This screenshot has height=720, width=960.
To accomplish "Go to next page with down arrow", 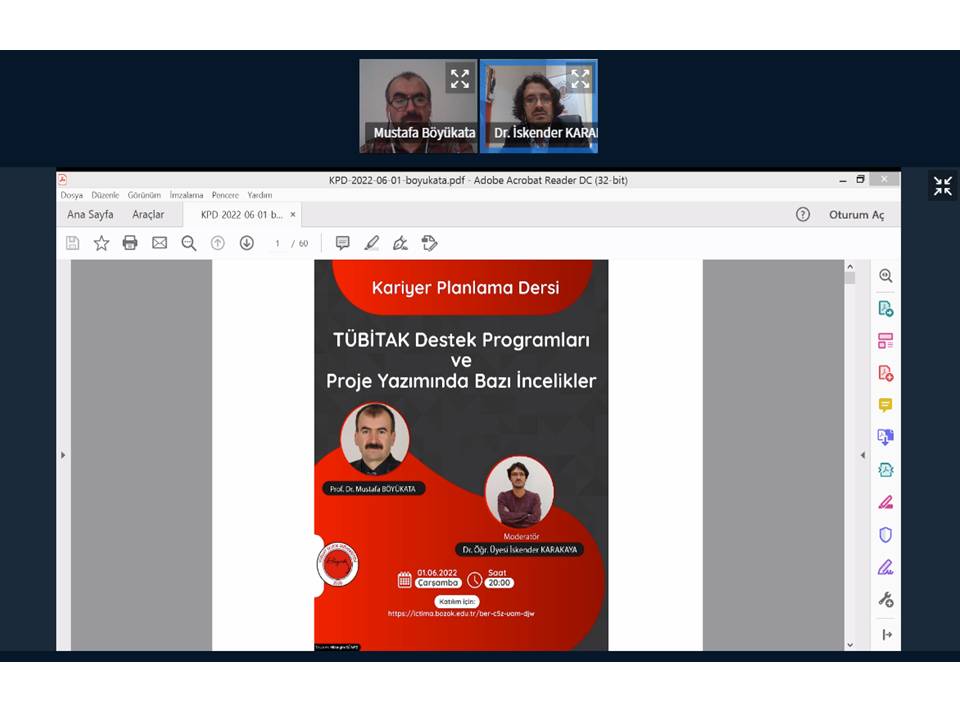I will point(246,243).
